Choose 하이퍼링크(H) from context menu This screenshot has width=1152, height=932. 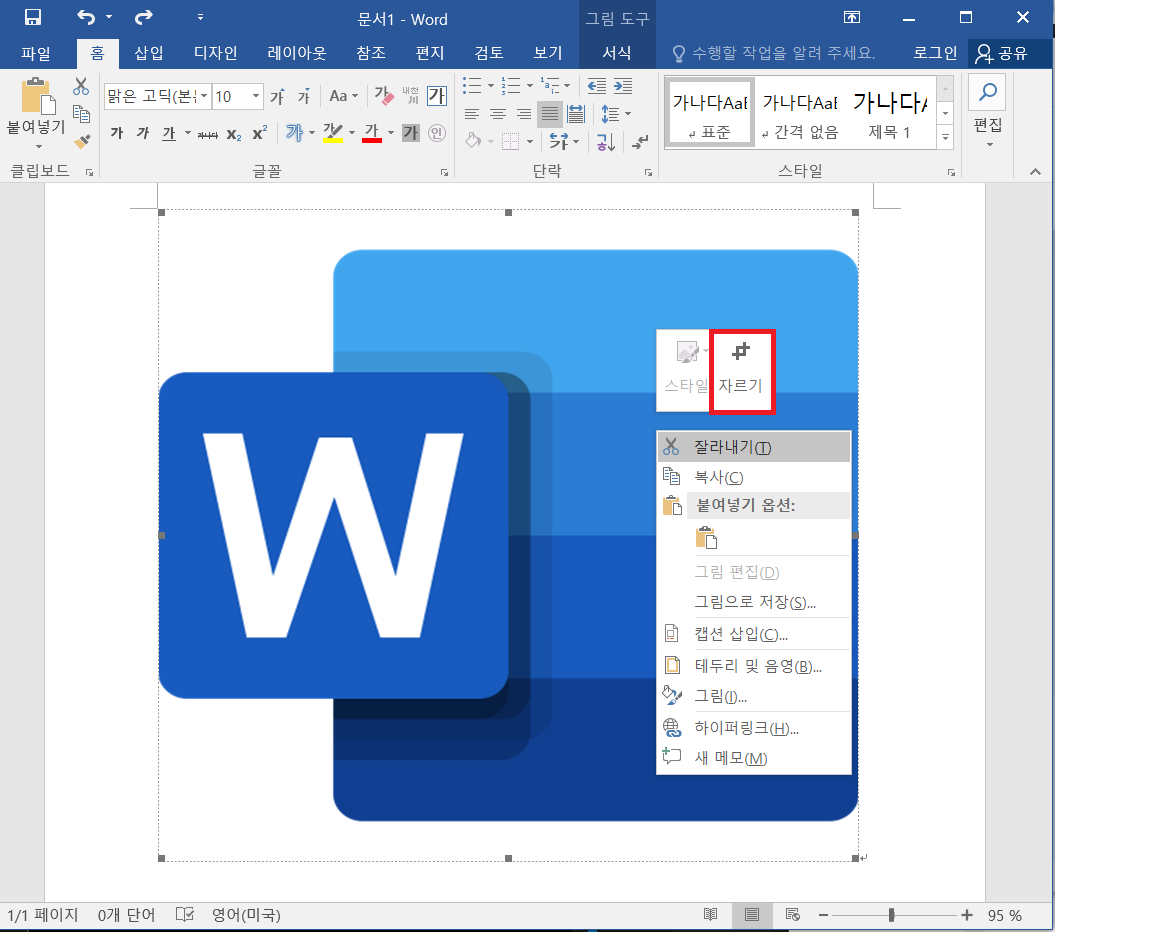click(754, 728)
